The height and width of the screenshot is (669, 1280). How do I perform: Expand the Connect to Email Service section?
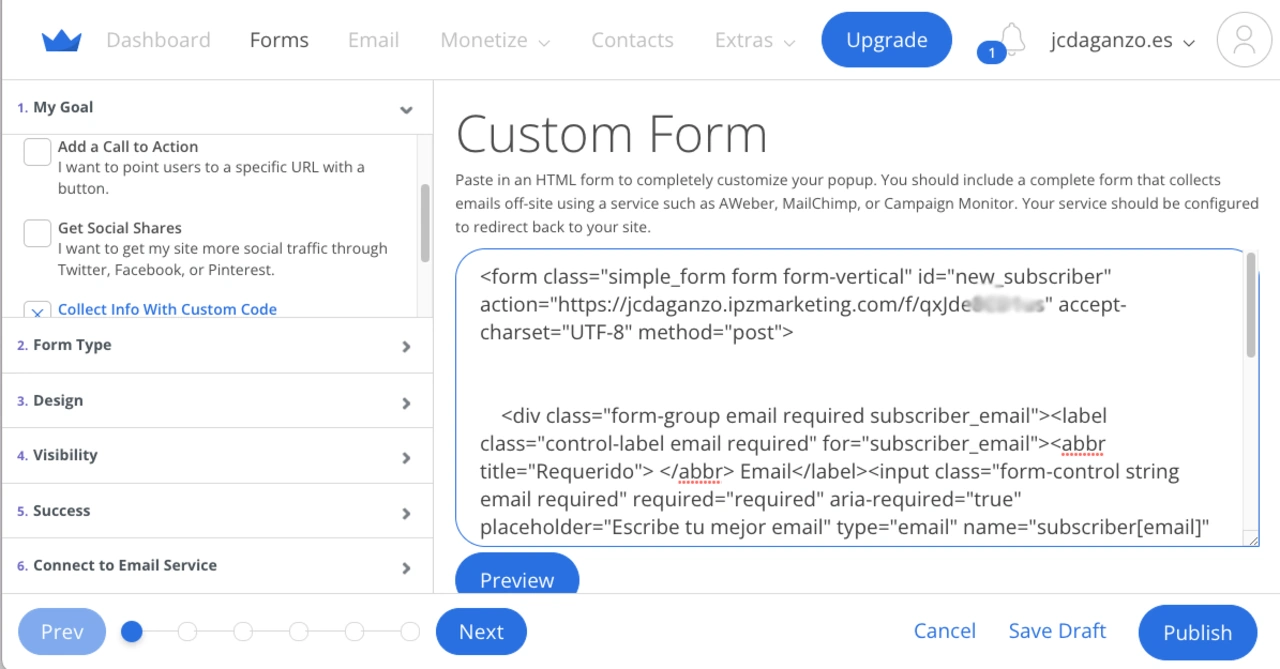[217, 566]
